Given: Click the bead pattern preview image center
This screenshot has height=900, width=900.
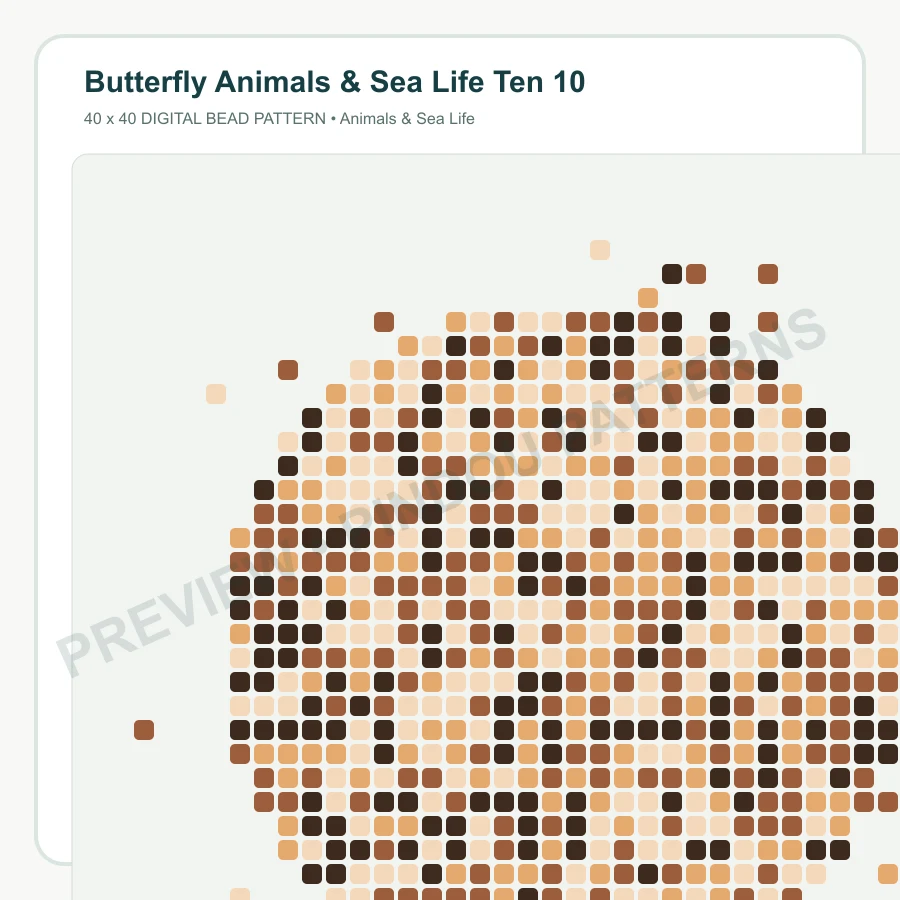Looking at the screenshot, I should click(486, 527).
